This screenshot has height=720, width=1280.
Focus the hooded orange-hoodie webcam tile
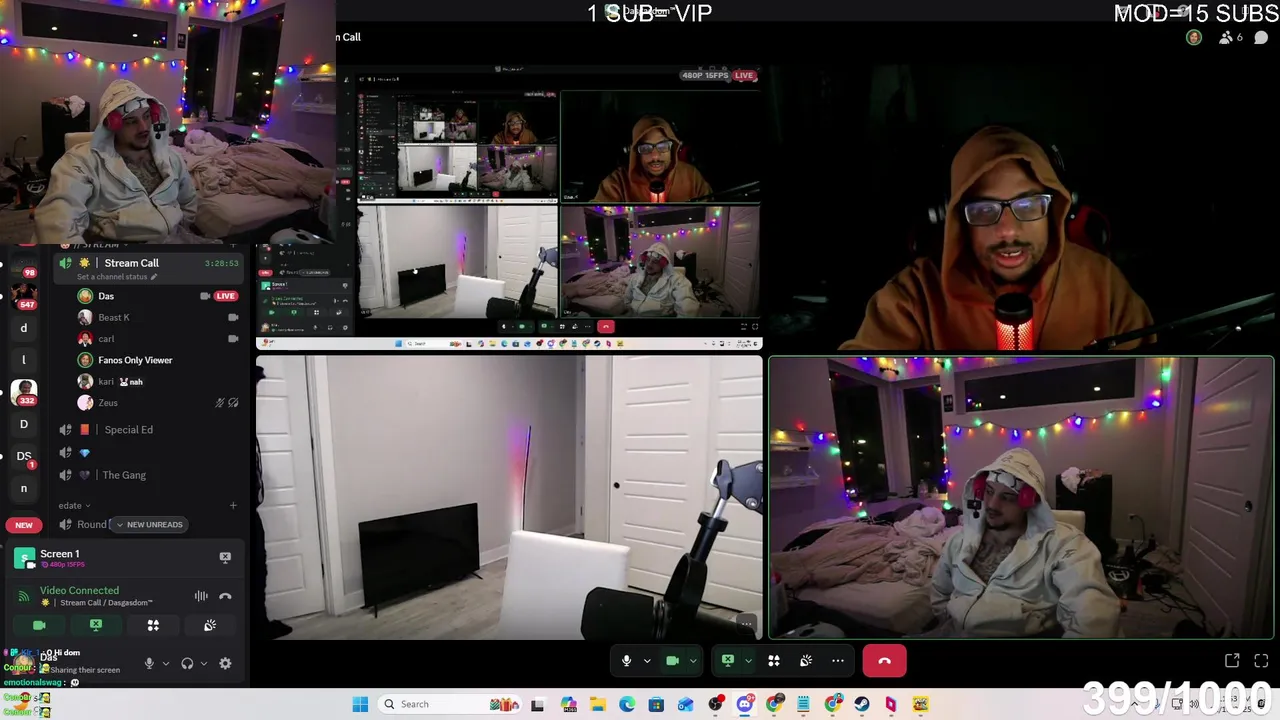pyautogui.click(x=1021, y=209)
